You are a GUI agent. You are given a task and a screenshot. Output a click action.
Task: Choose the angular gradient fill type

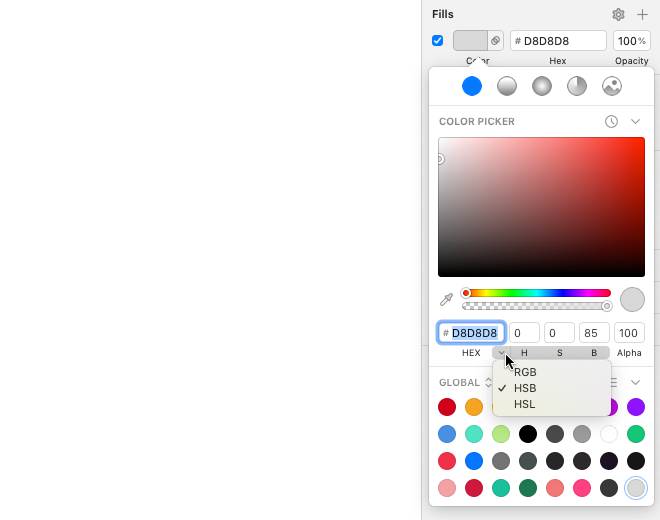click(x=577, y=86)
